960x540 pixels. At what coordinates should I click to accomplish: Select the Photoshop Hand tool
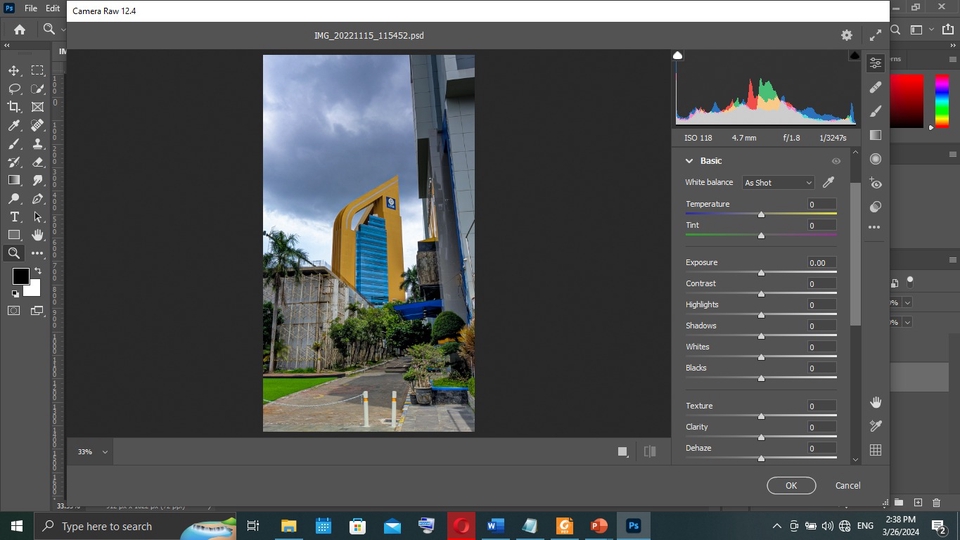[x=37, y=235]
